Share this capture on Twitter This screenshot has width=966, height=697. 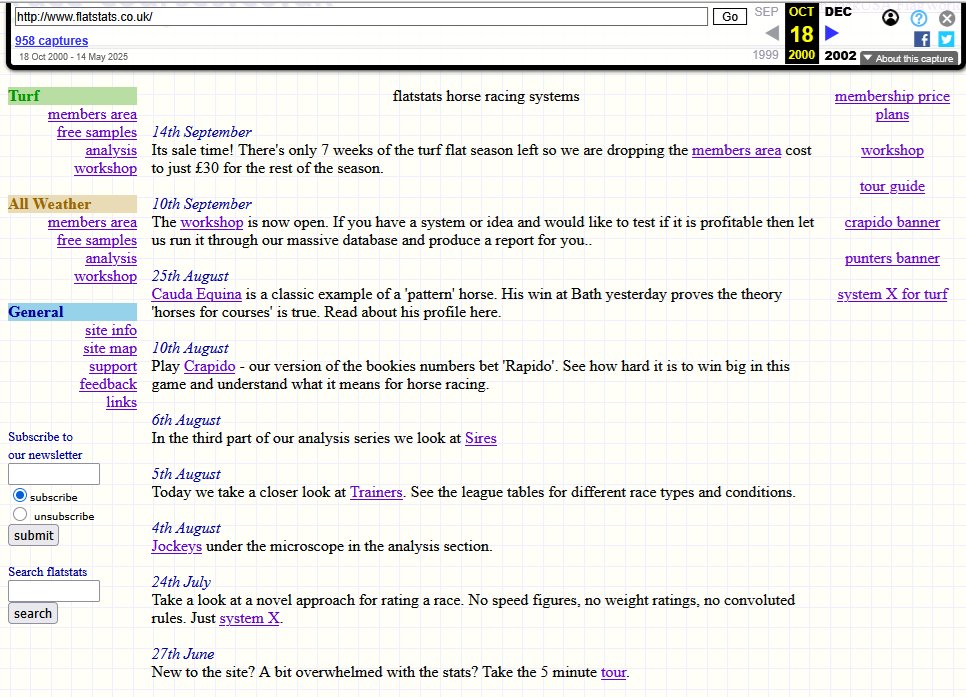tap(945, 39)
